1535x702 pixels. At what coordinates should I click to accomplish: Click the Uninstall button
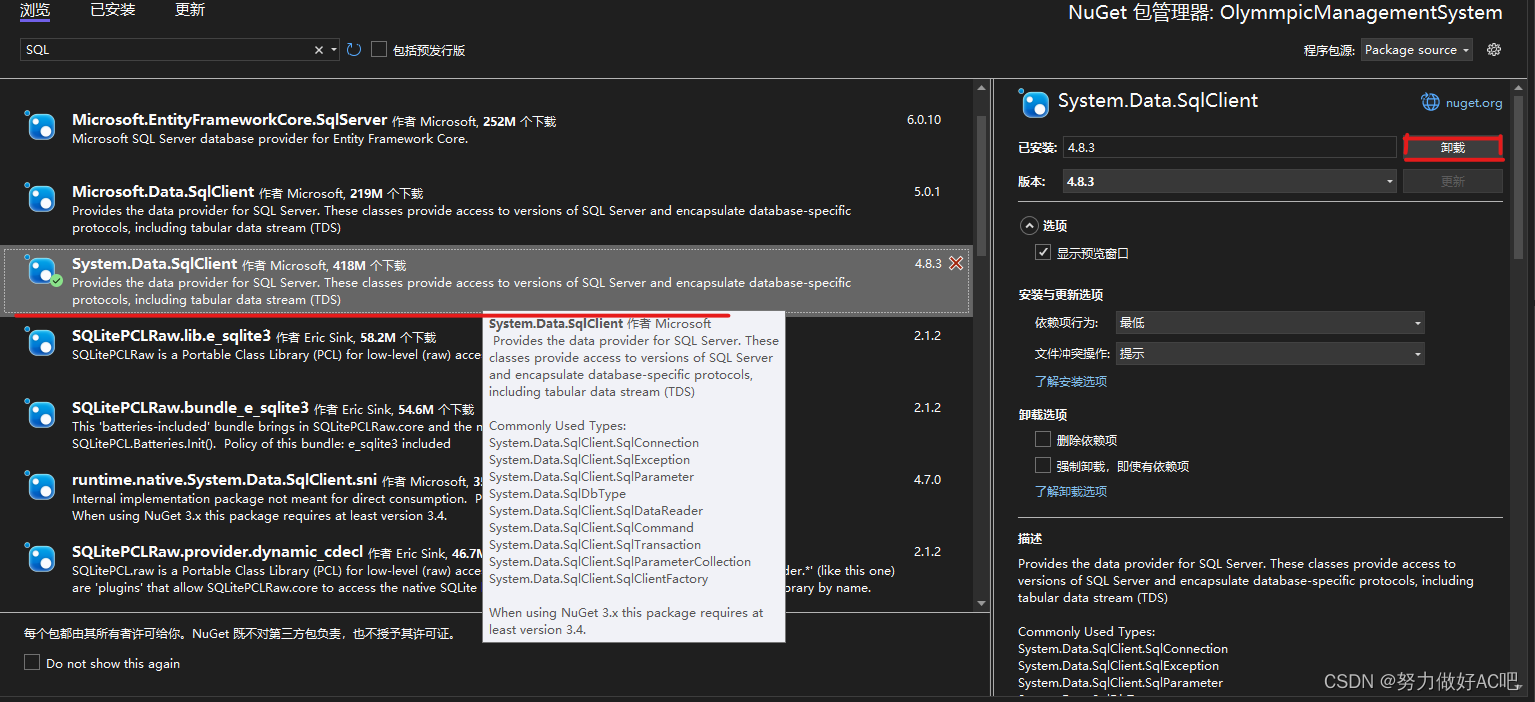coord(1453,147)
